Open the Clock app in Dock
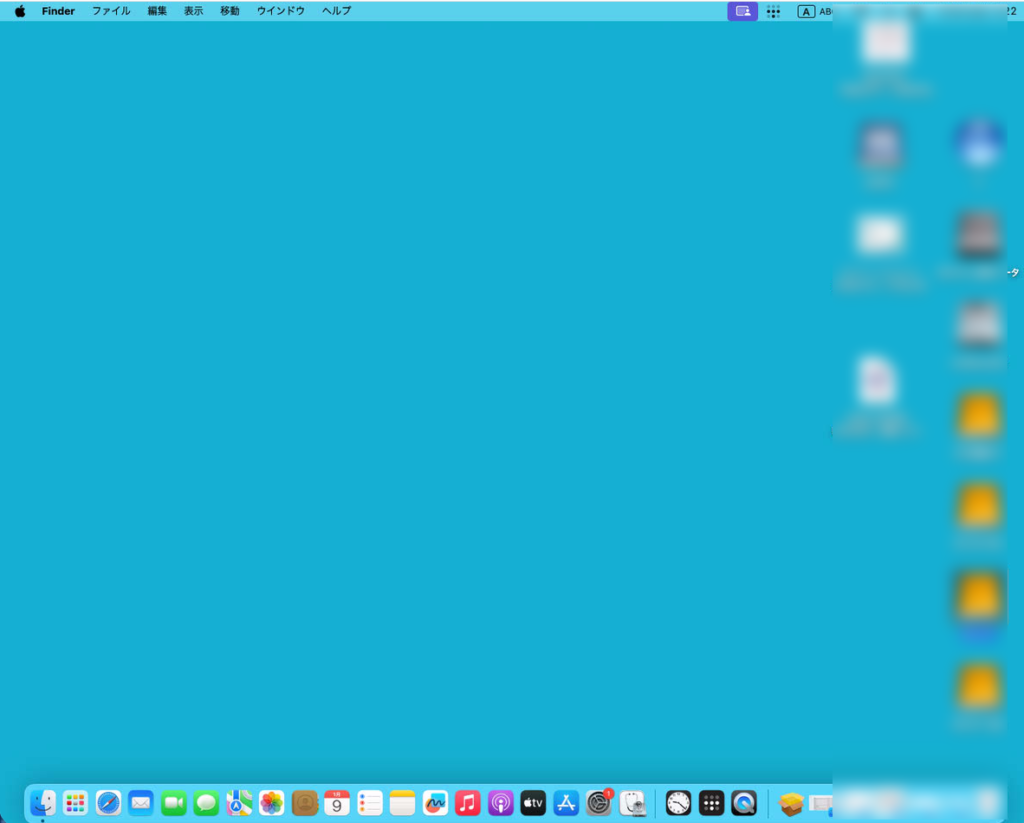 click(x=678, y=802)
